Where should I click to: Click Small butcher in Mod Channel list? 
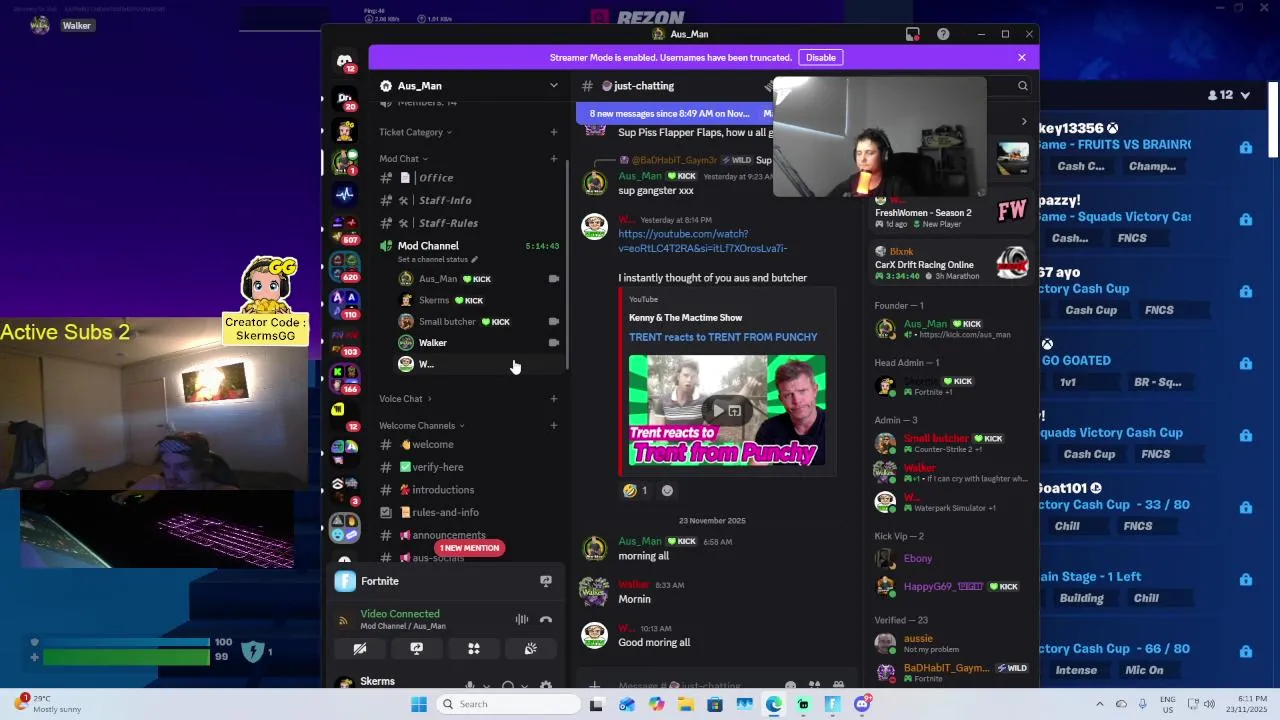[480, 321]
